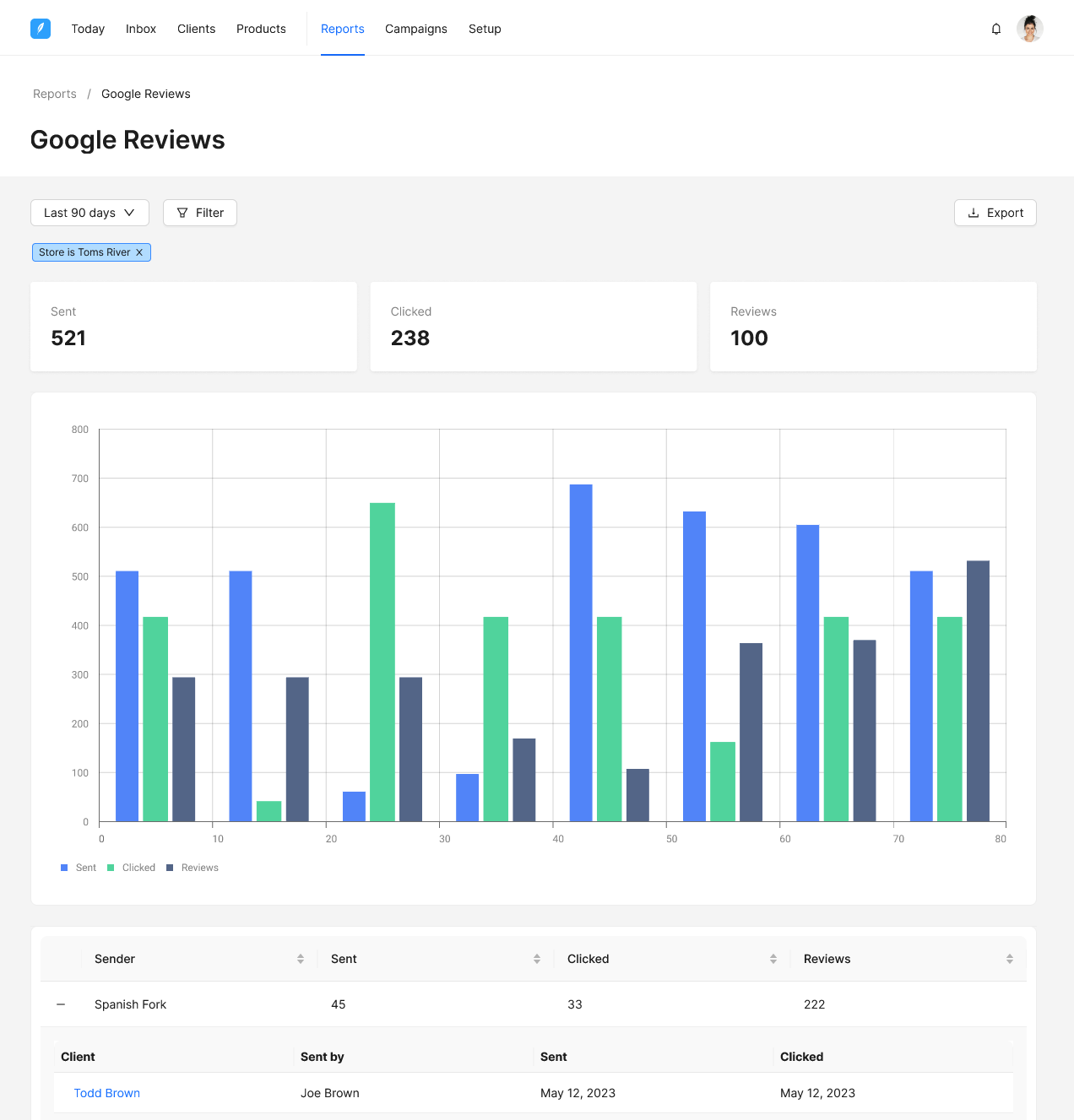1074x1120 pixels.
Task: Toggle the Clicked series in chart legend
Action: (x=132, y=868)
